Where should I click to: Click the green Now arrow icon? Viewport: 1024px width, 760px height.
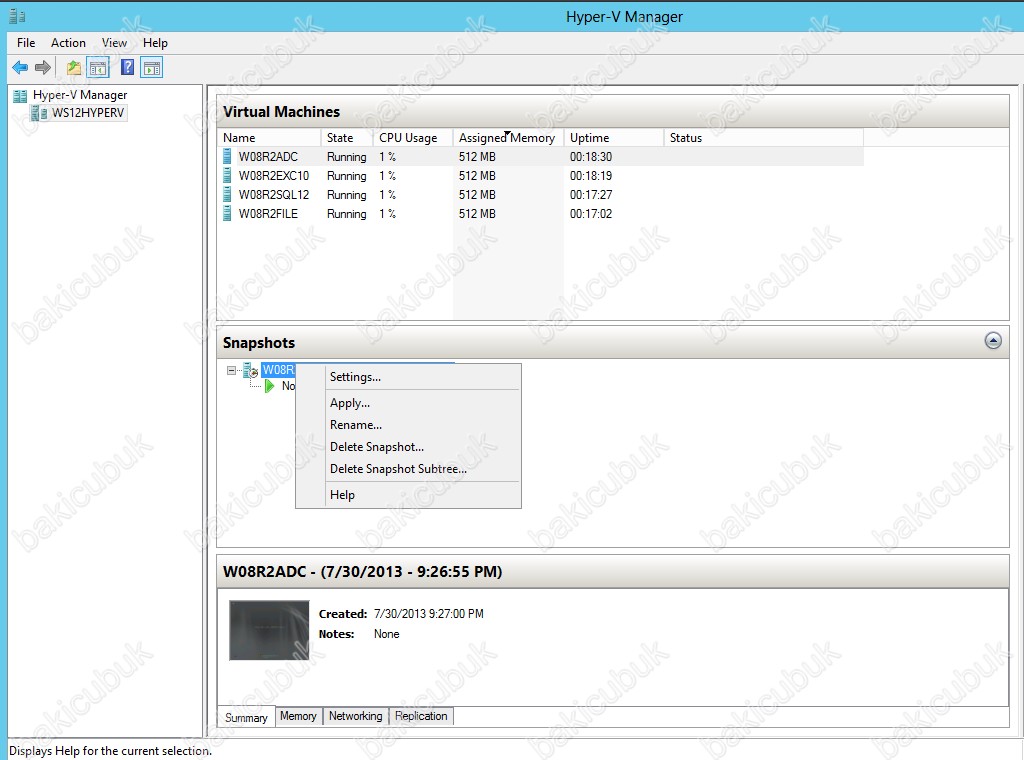(x=270, y=386)
